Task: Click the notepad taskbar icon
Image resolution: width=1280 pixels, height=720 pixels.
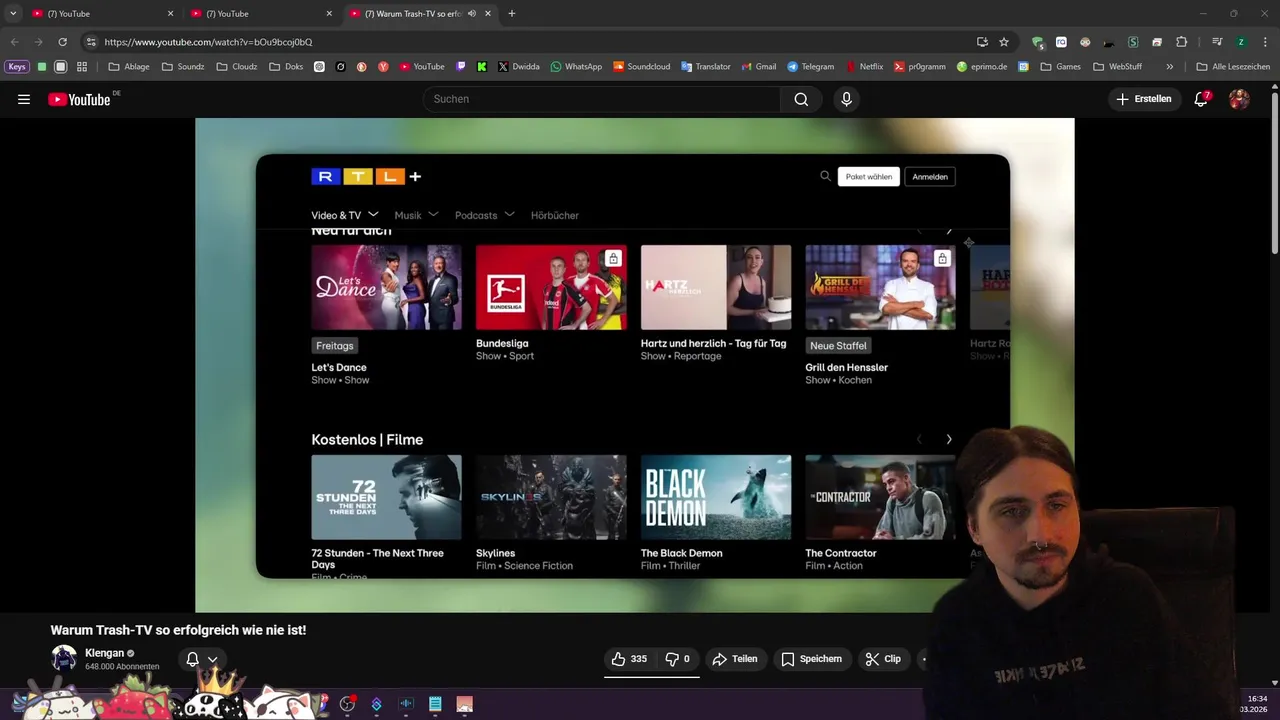Action: [435, 704]
